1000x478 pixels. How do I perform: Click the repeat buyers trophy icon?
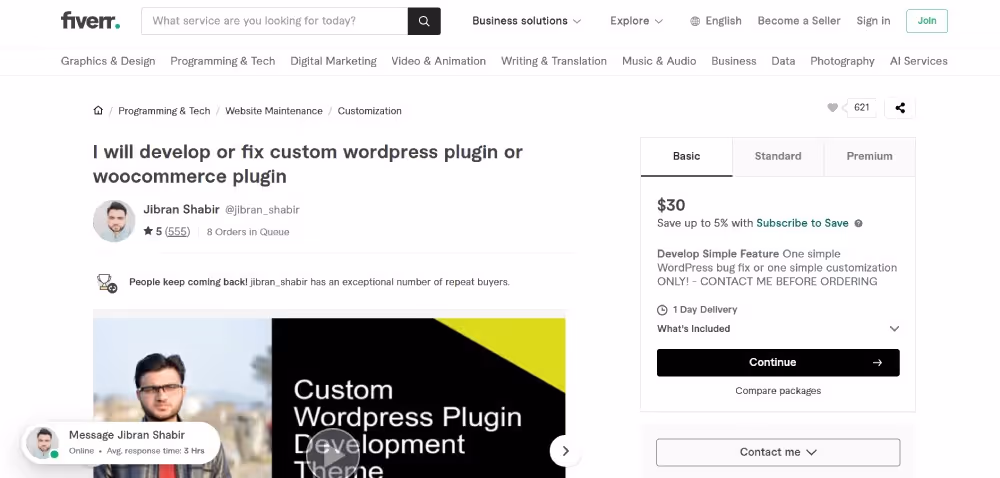(107, 282)
